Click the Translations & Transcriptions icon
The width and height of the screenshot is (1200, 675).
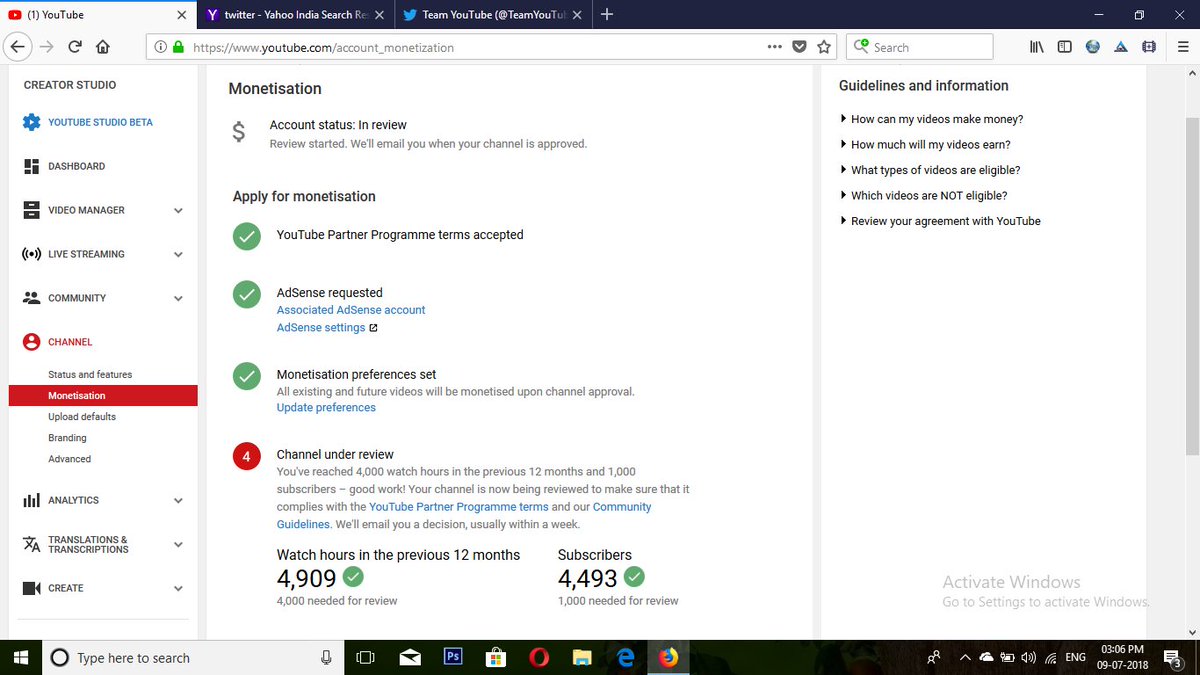(x=31, y=544)
